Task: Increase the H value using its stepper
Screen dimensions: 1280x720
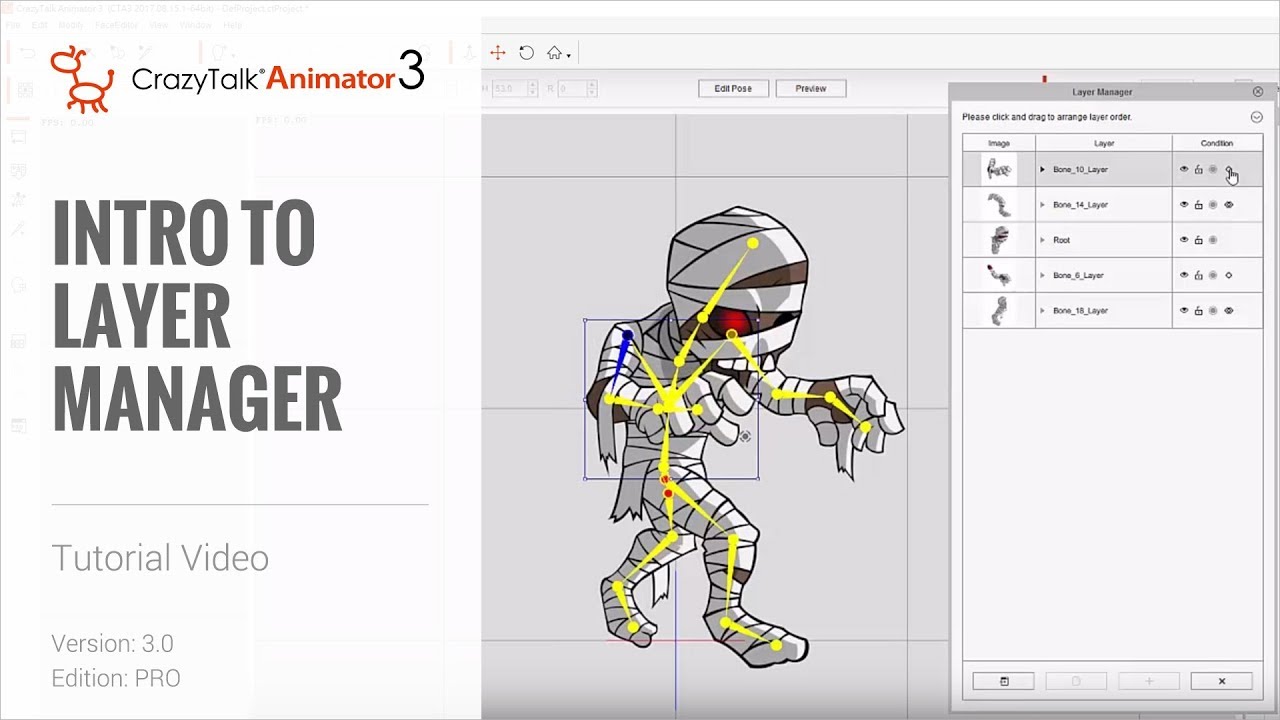Action: click(531, 86)
